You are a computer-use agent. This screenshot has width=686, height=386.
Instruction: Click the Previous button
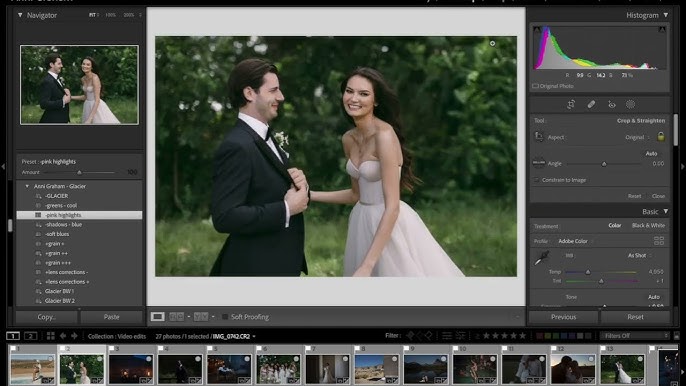point(564,317)
